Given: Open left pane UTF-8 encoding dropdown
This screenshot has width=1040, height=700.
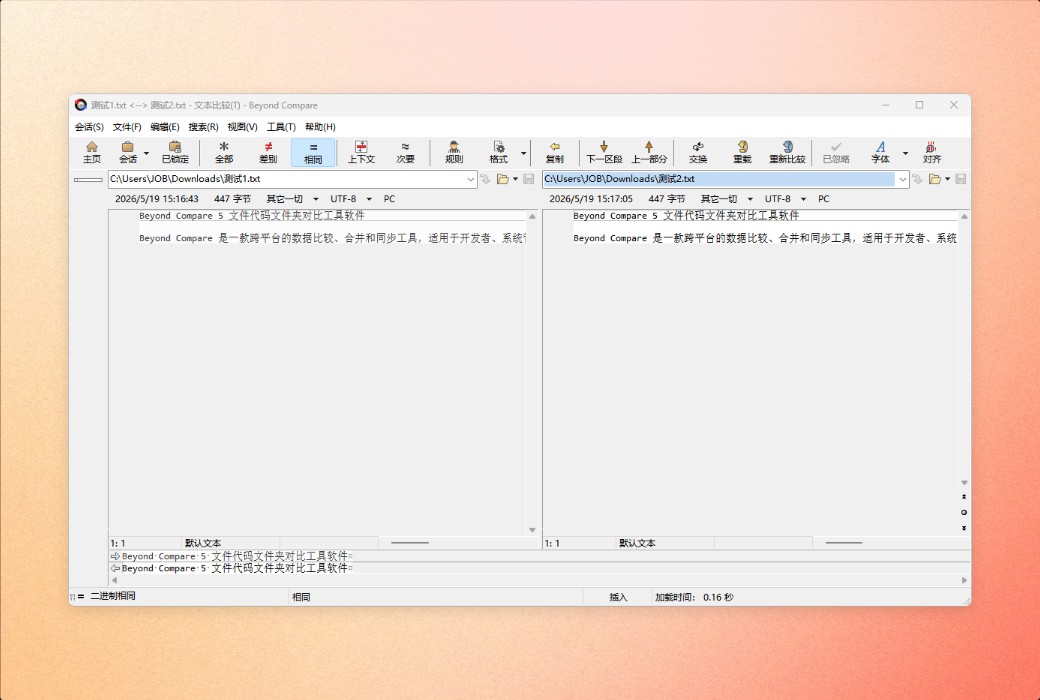Looking at the screenshot, I should tap(369, 199).
